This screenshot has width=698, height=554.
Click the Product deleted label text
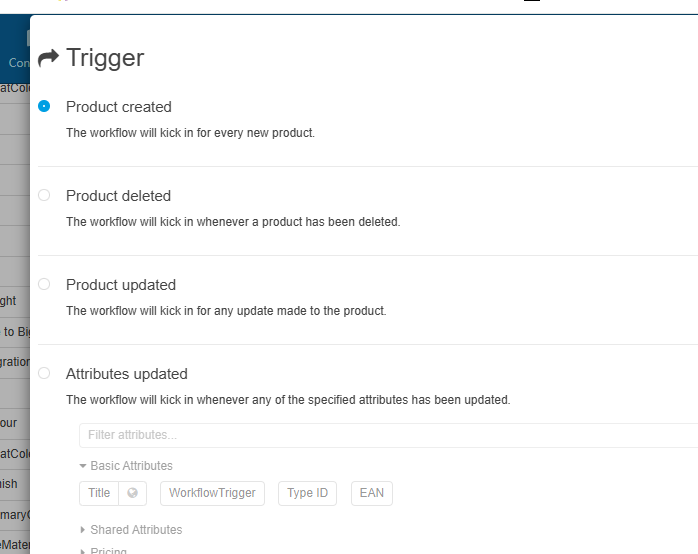point(119,196)
